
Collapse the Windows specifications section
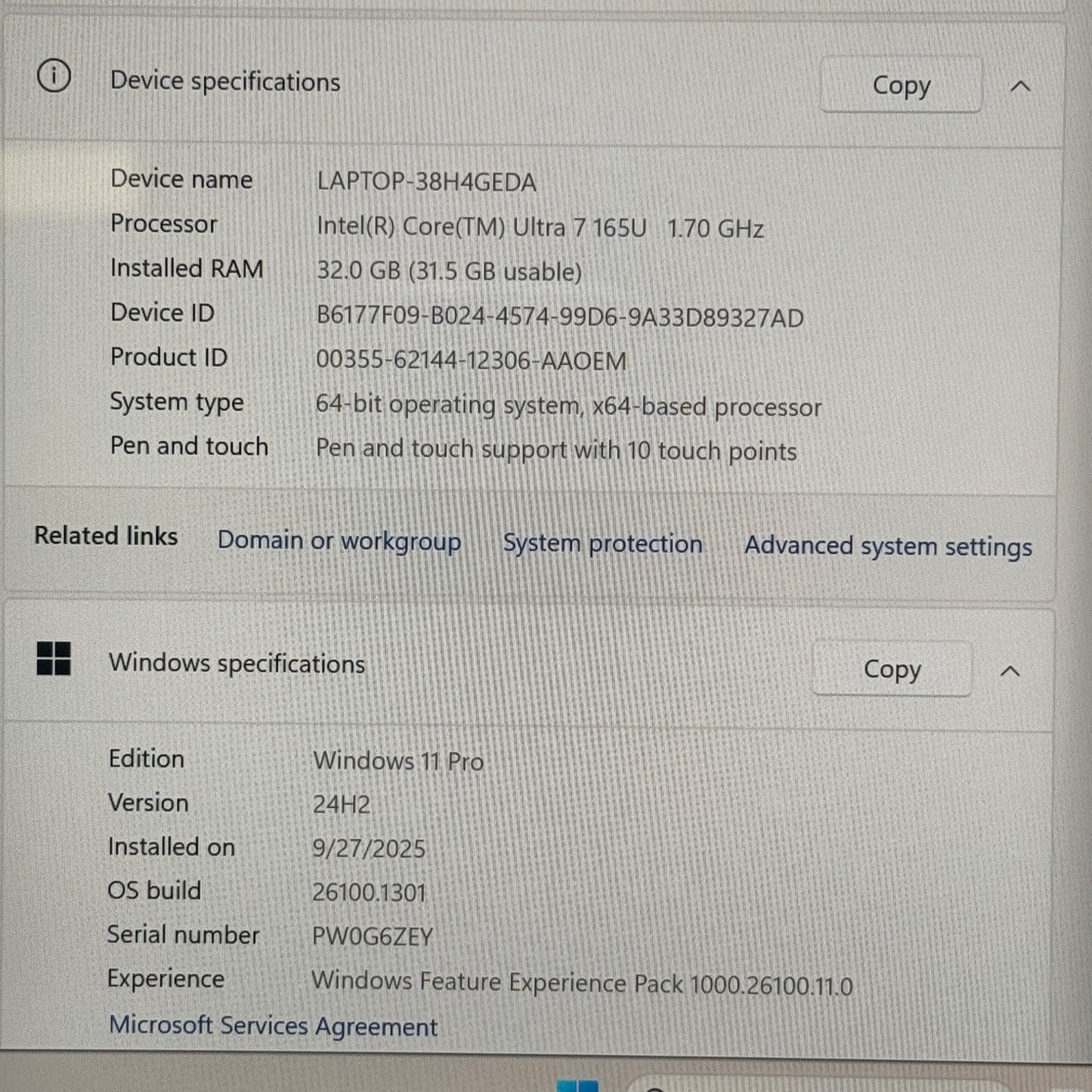[x=1010, y=670]
